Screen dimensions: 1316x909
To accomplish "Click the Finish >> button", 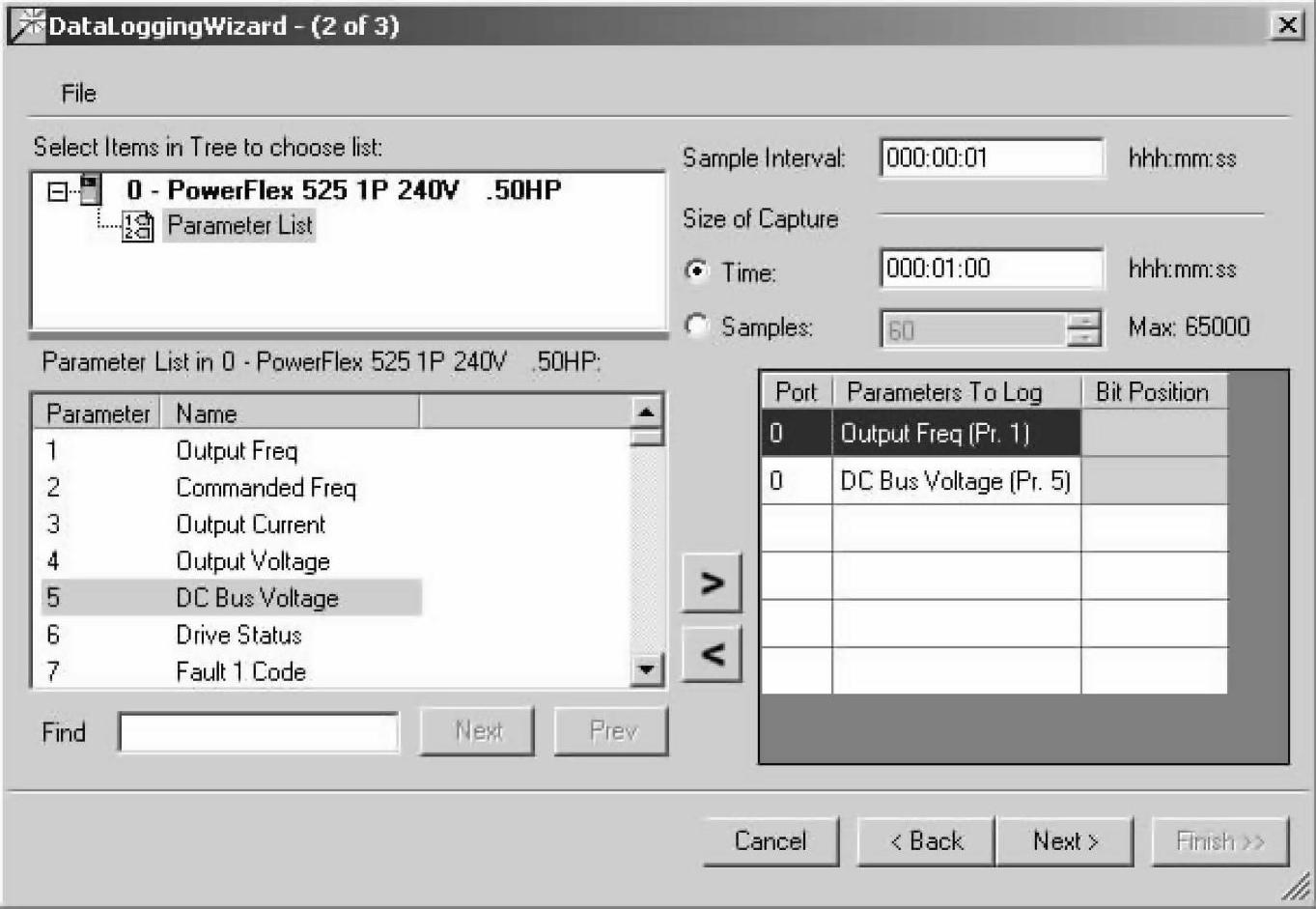I will 1220,841.
